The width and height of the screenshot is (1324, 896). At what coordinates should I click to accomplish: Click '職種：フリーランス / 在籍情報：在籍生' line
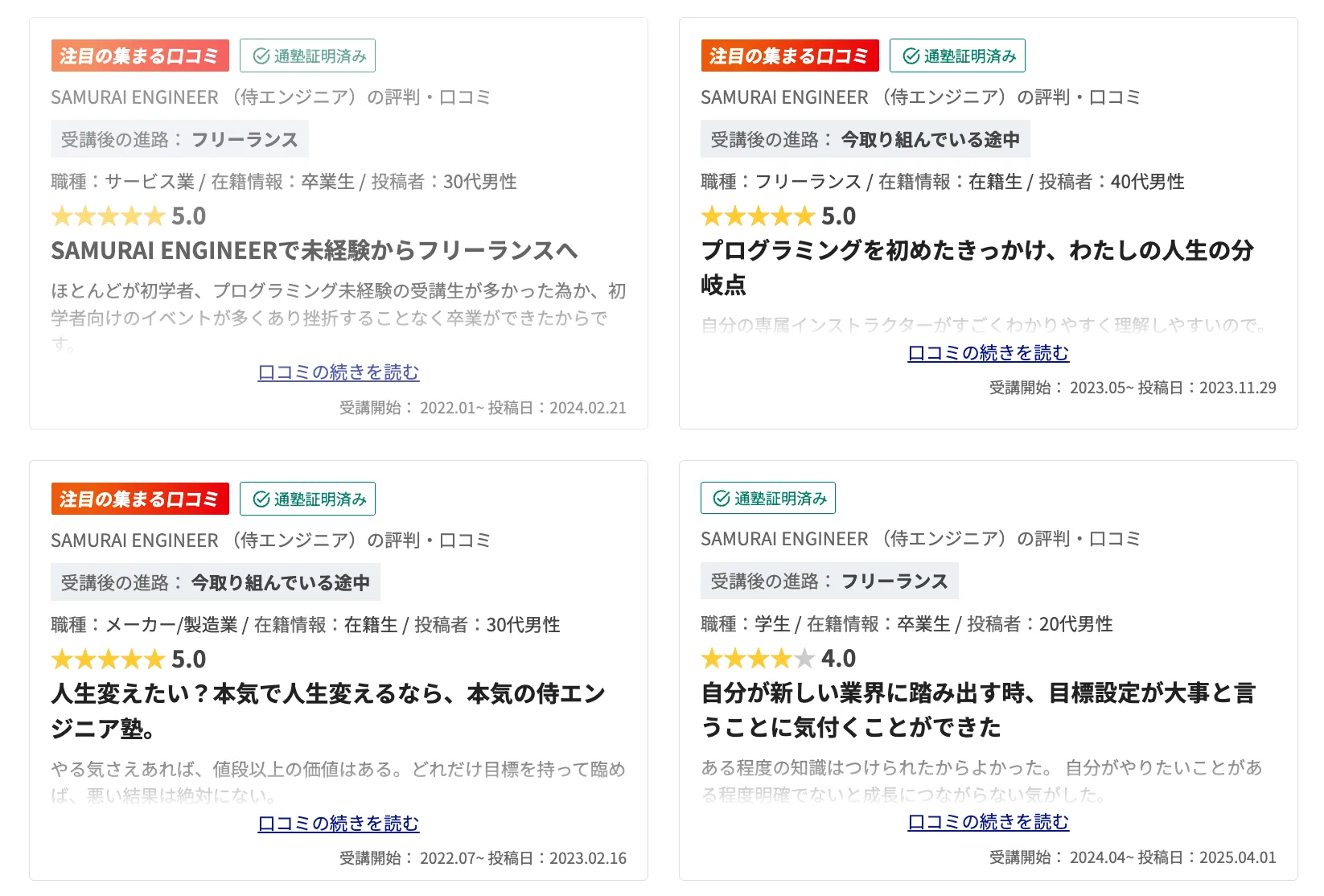pos(943,182)
